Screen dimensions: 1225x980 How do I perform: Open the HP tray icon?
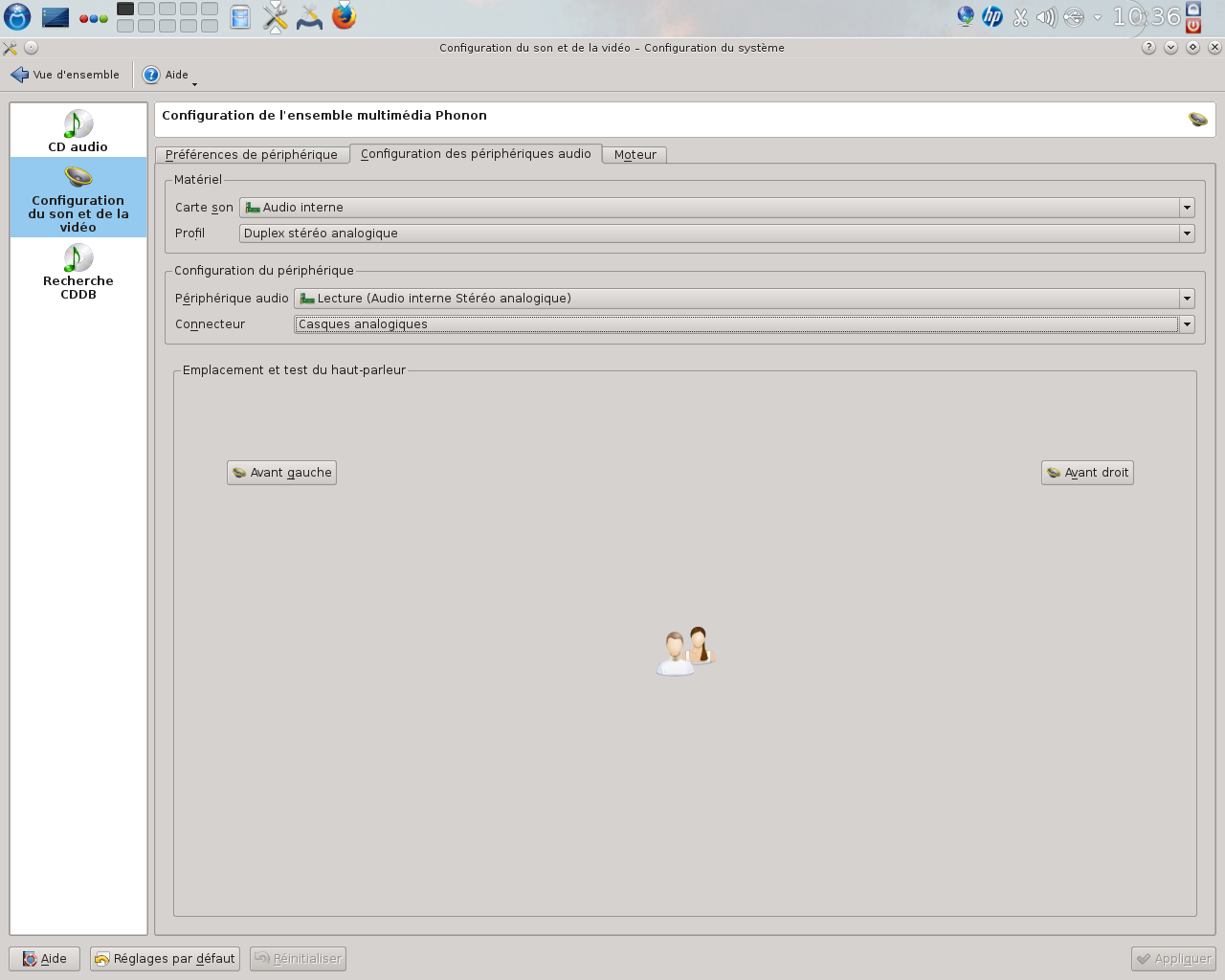tap(992, 16)
